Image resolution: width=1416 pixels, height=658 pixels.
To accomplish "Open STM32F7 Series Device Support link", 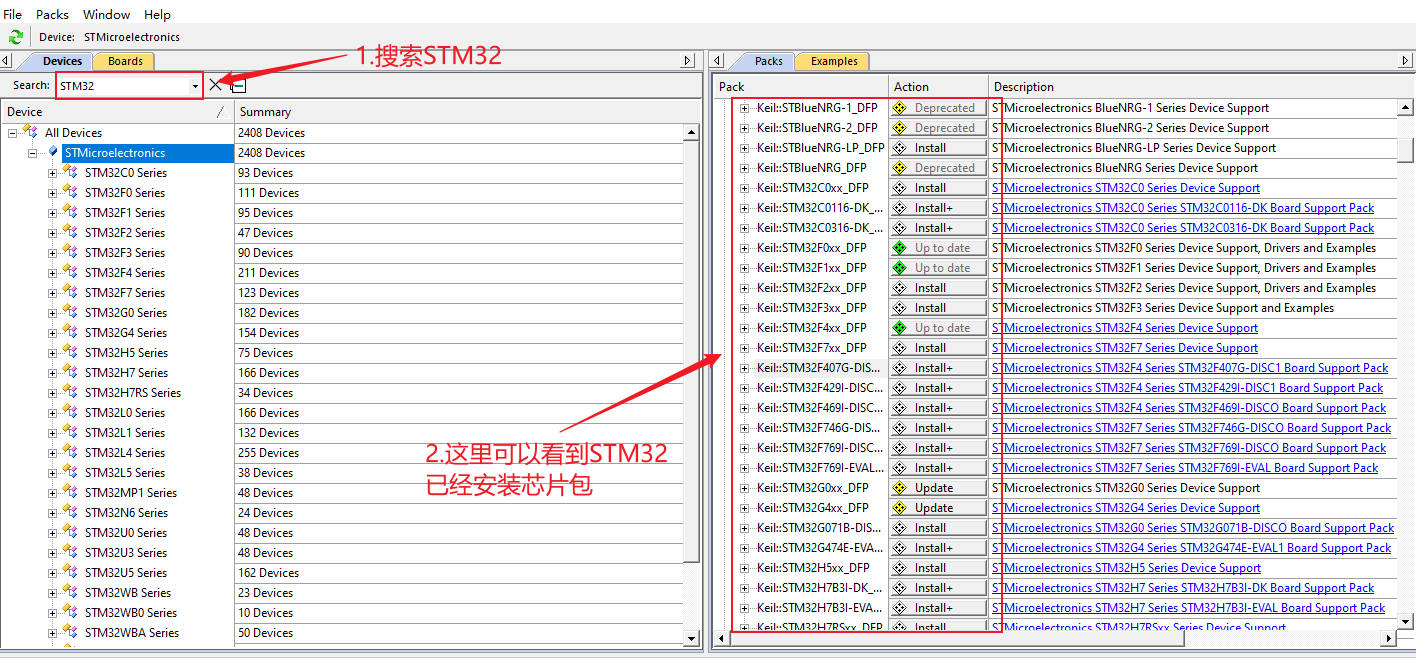I will 1125,348.
